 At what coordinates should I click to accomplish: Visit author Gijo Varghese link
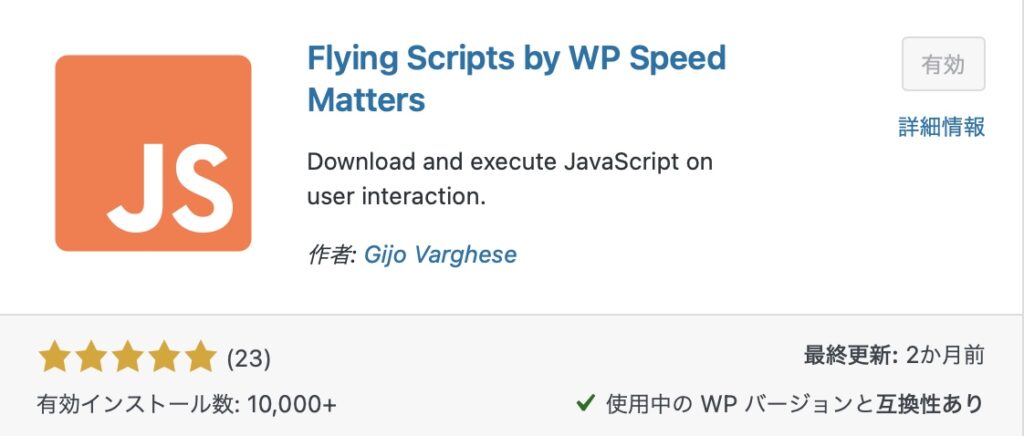tap(440, 254)
